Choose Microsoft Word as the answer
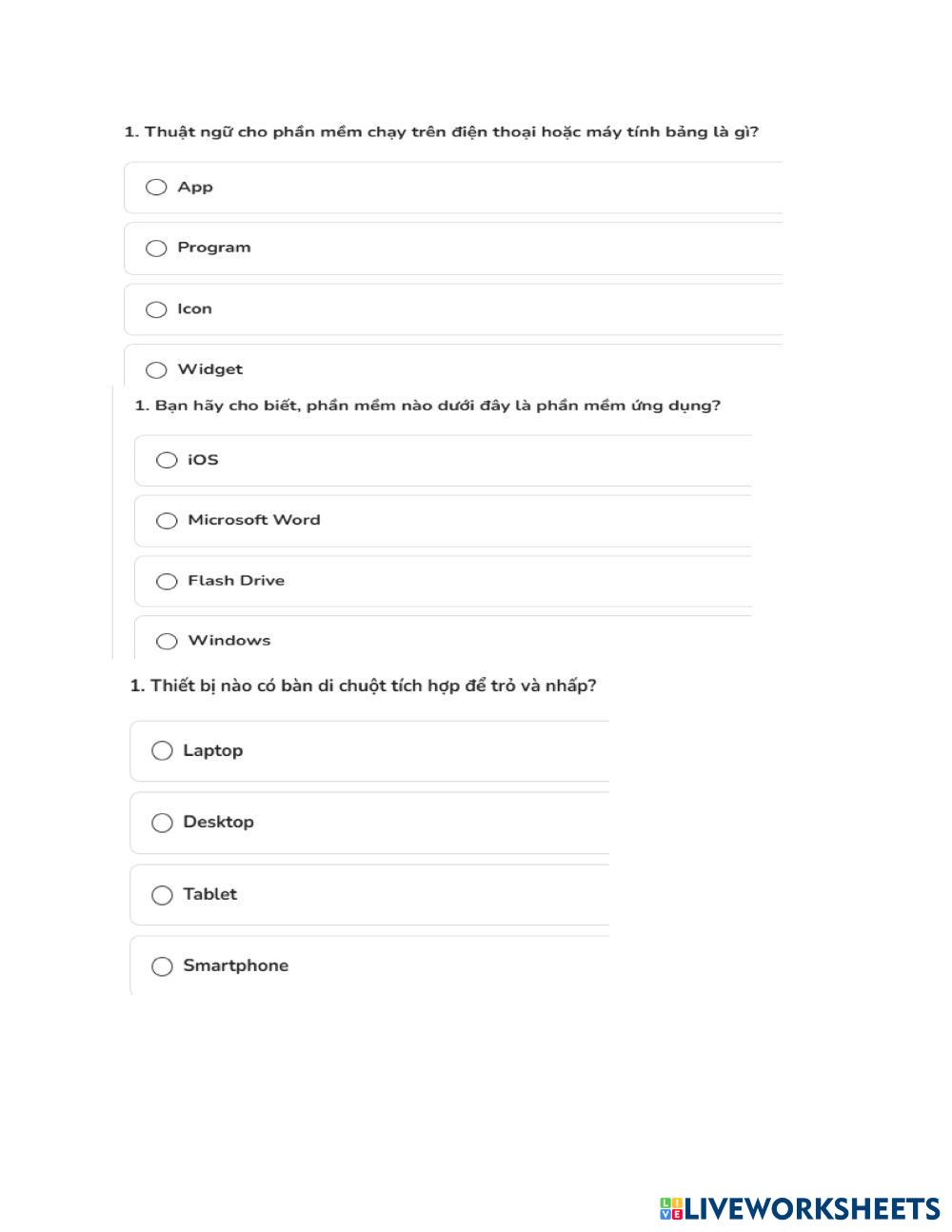This screenshot has height=1232, width=952. [167, 521]
